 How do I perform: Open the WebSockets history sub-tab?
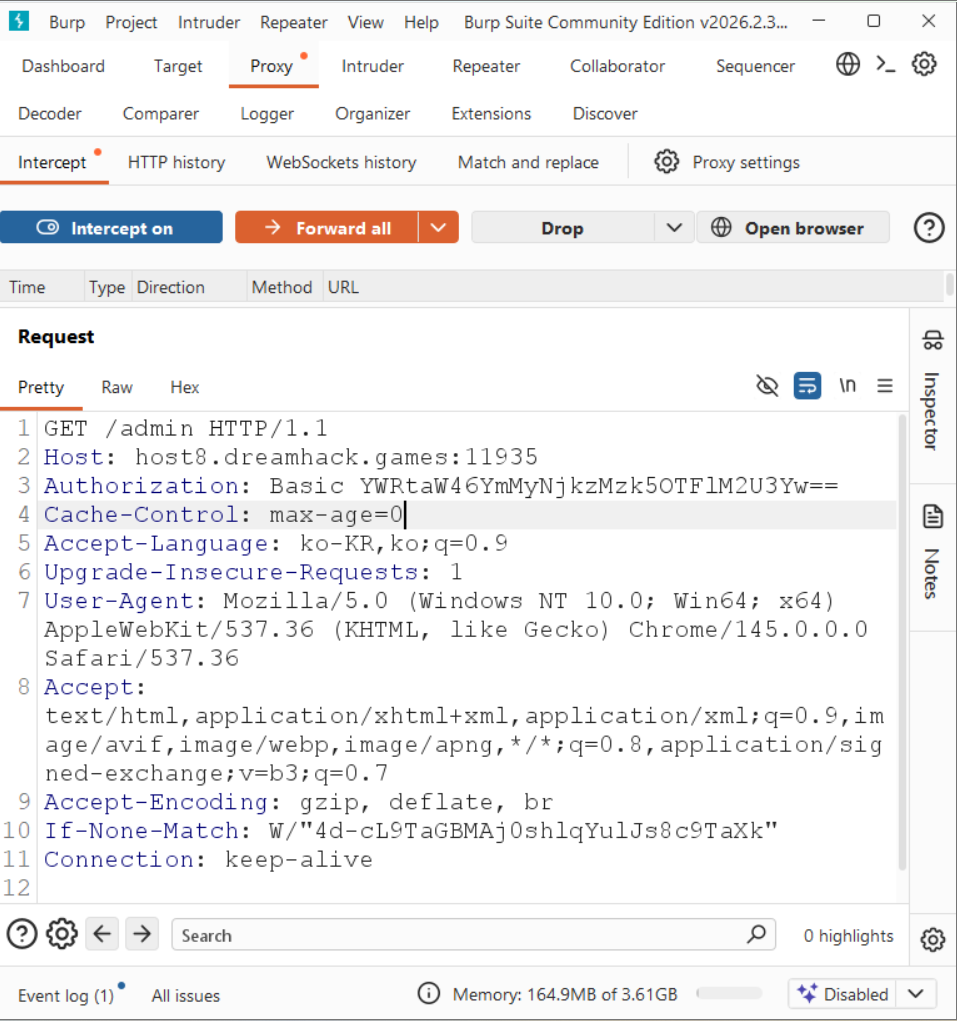coord(341,162)
